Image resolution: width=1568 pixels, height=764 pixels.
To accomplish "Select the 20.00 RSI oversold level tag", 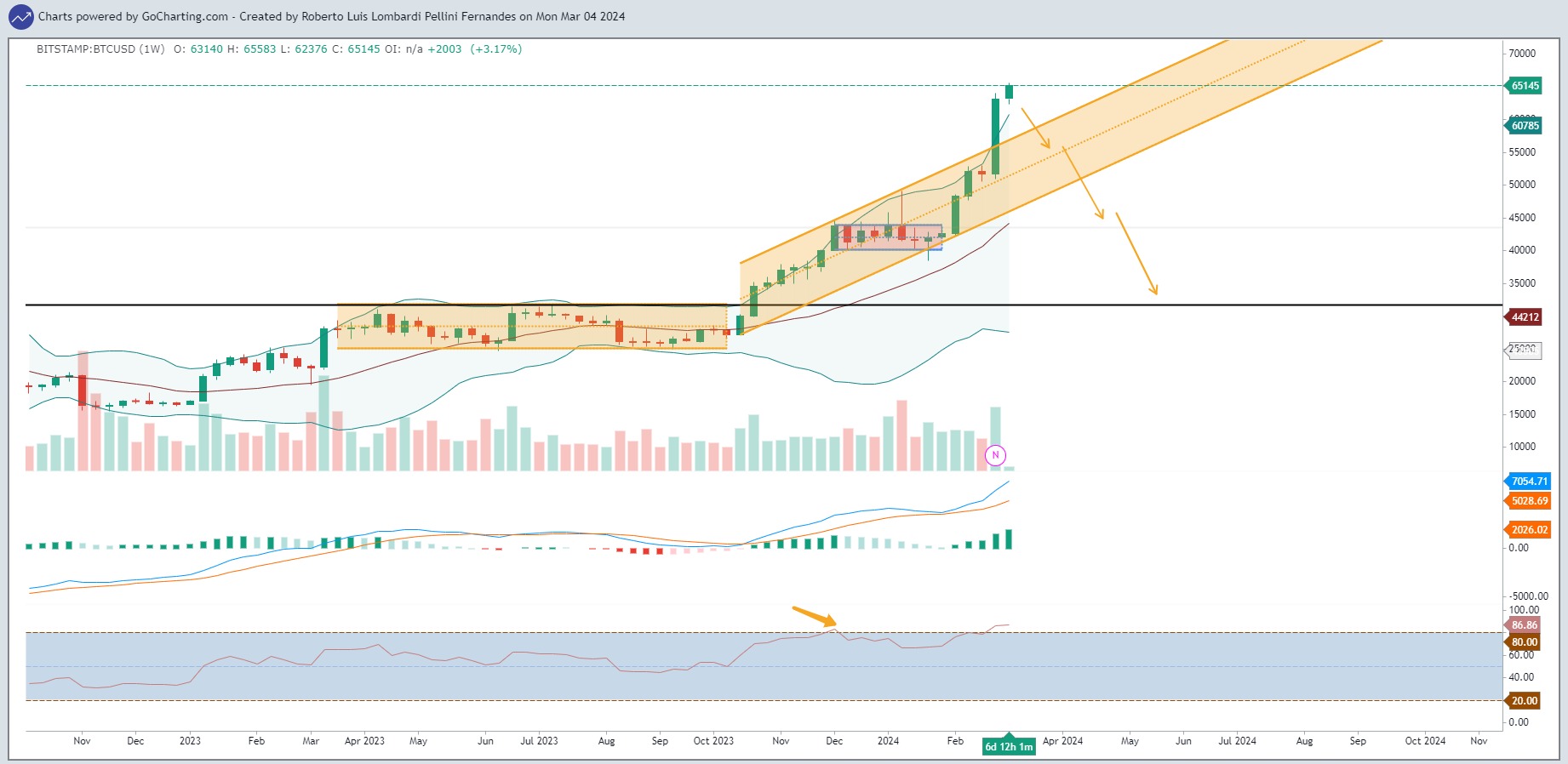I will click(x=1524, y=700).
